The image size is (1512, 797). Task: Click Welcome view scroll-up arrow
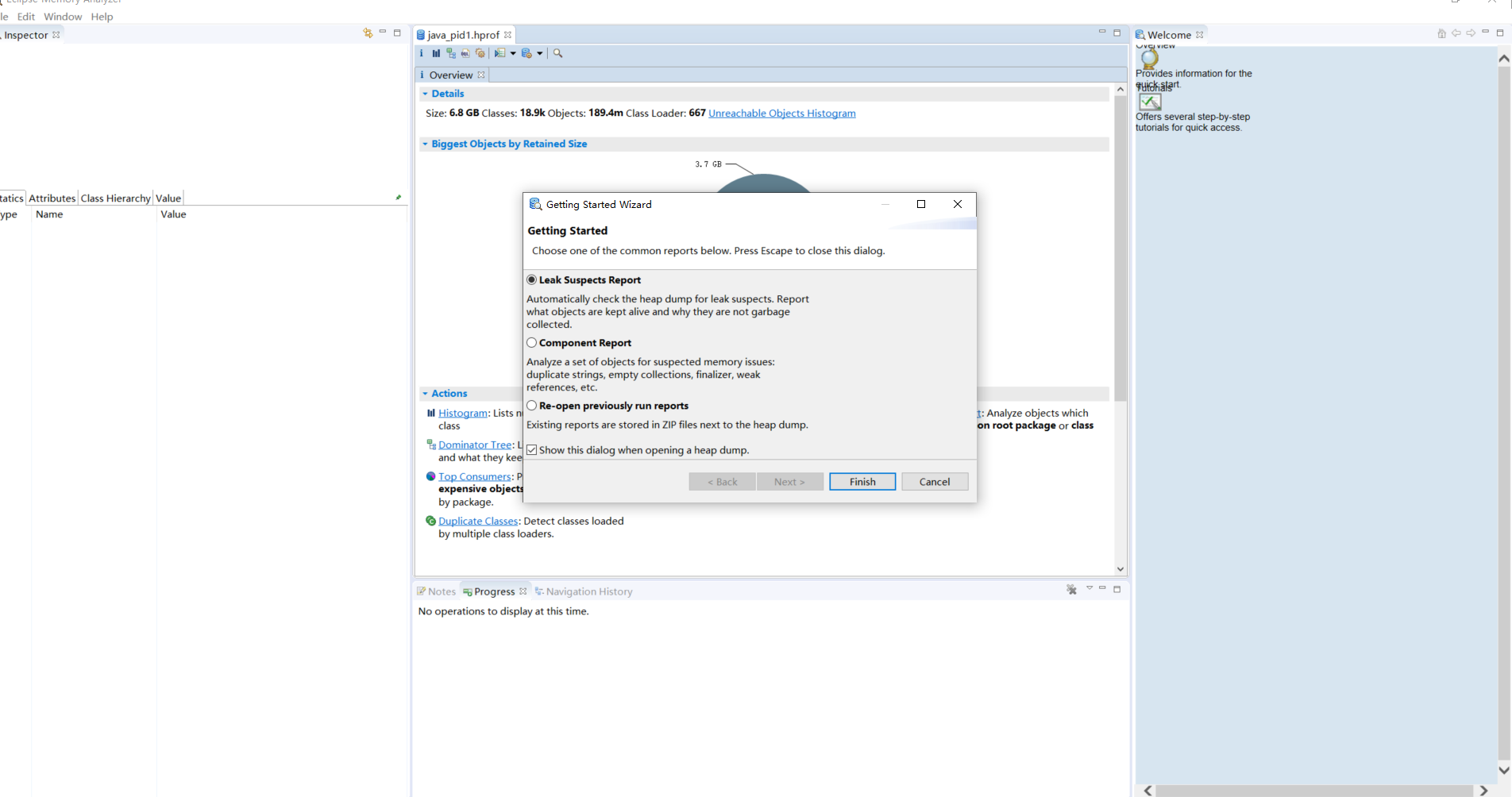[1503, 58]
